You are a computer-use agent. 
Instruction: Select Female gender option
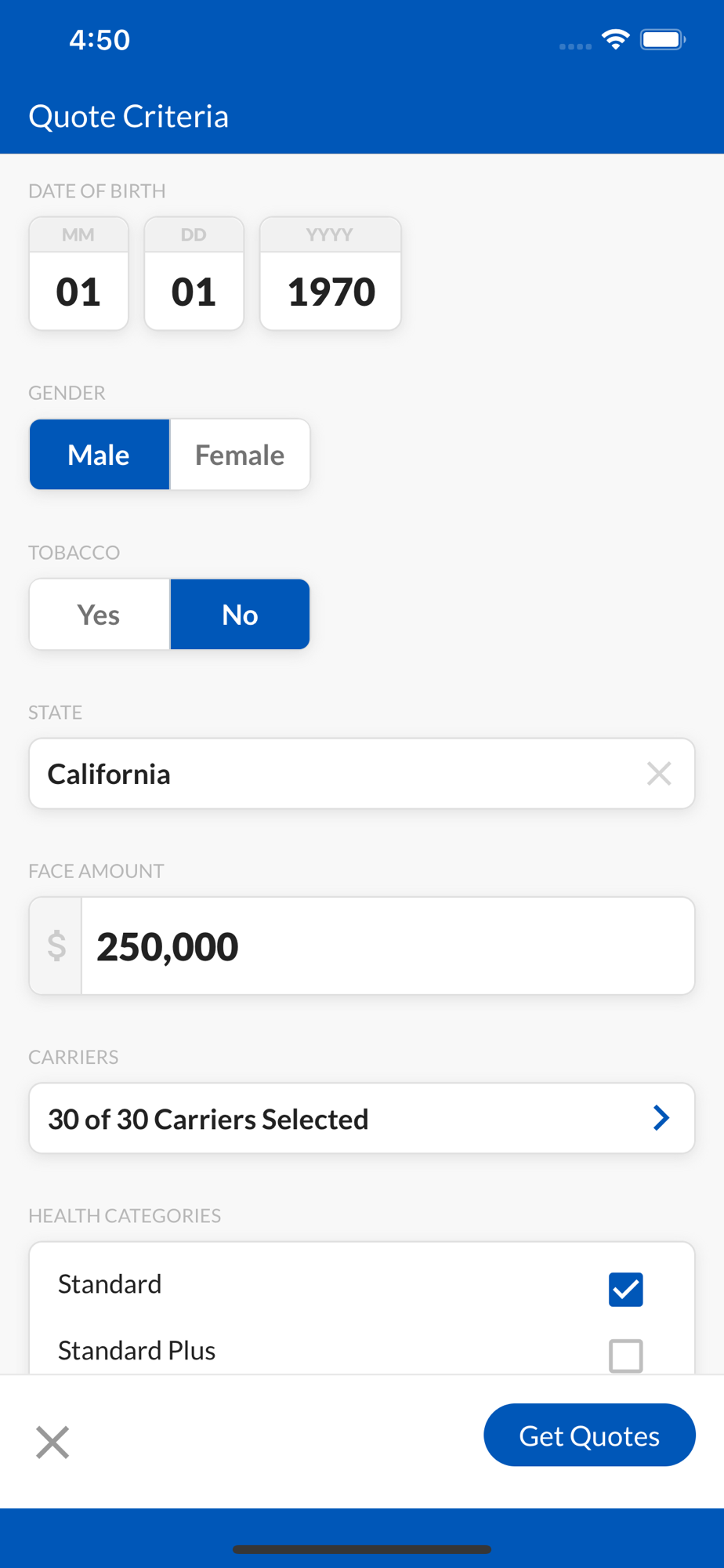pos(240,455)
